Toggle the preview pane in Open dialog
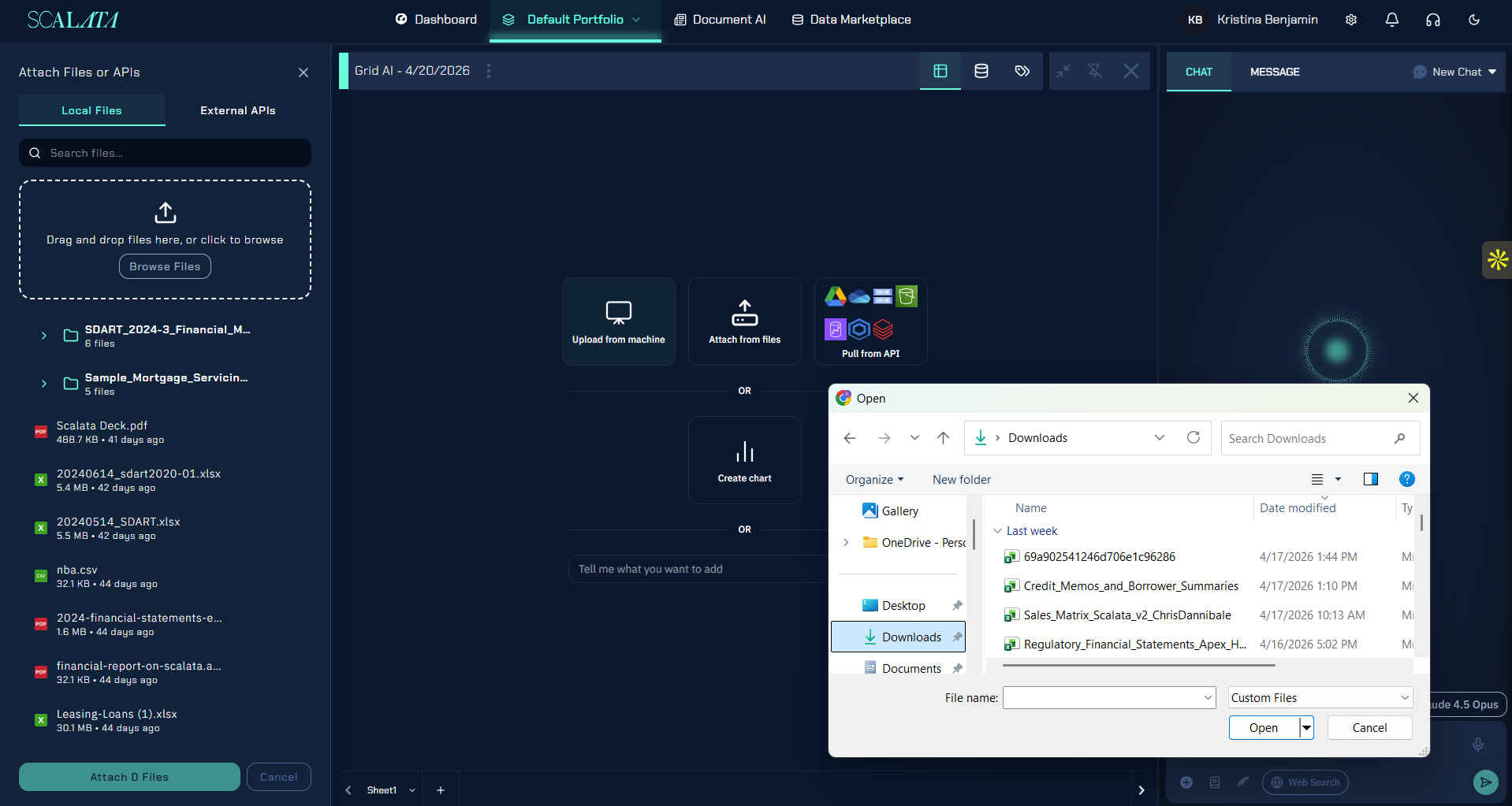The image size is (1512, 806). 1371,479
